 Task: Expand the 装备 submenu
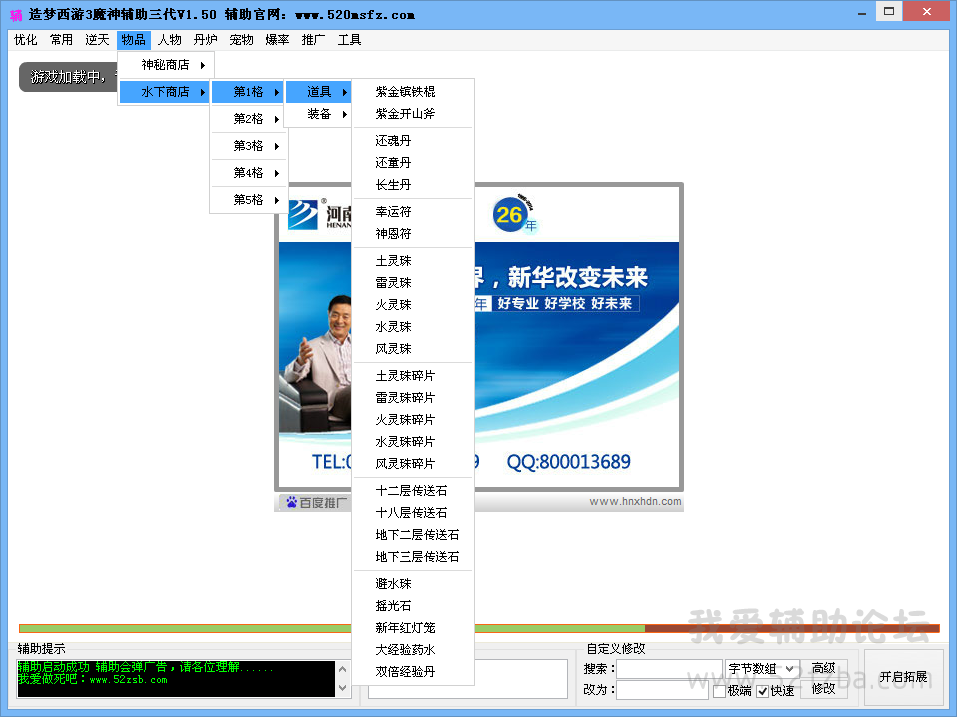319,114
